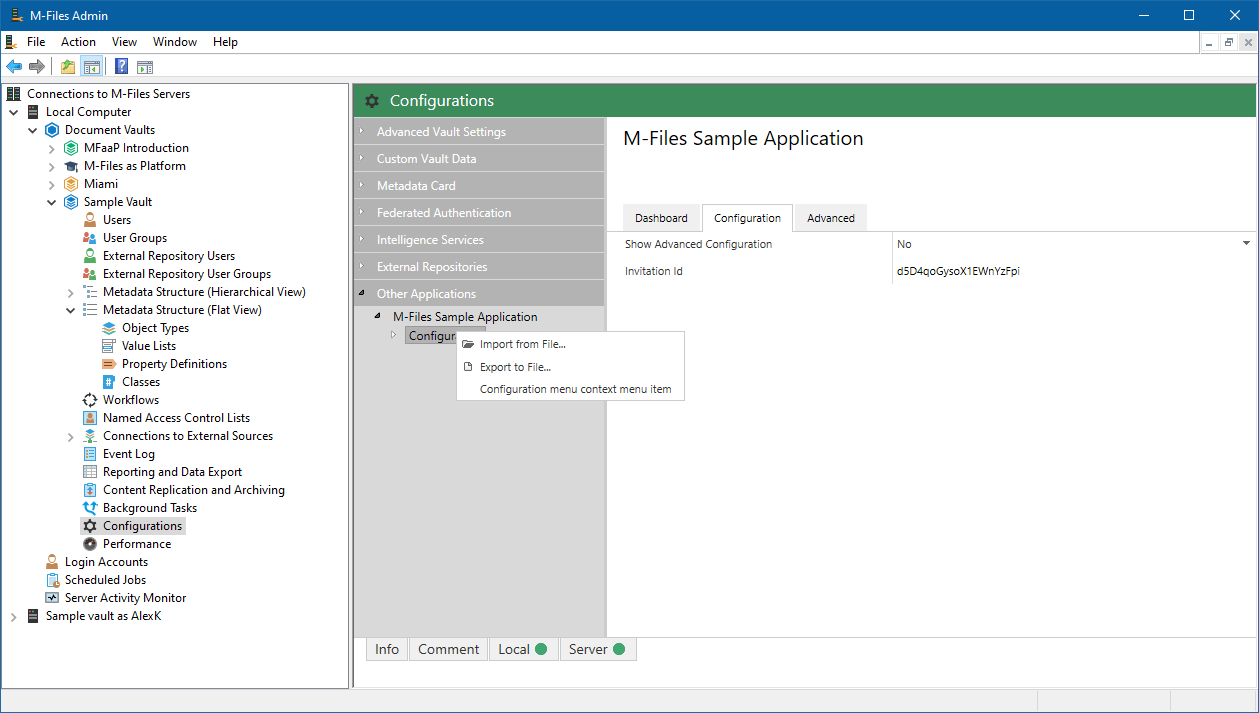Choose Export to File... in context menu
Viewport: 1259px width, 713px height.
point(570,367)
